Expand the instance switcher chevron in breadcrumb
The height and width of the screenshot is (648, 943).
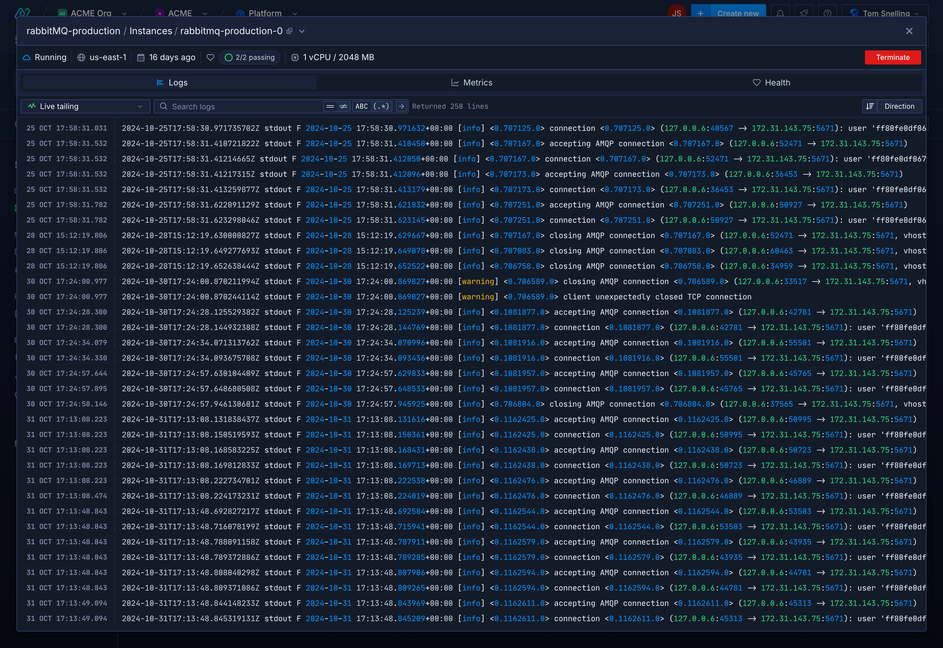(x=302, y=32)
